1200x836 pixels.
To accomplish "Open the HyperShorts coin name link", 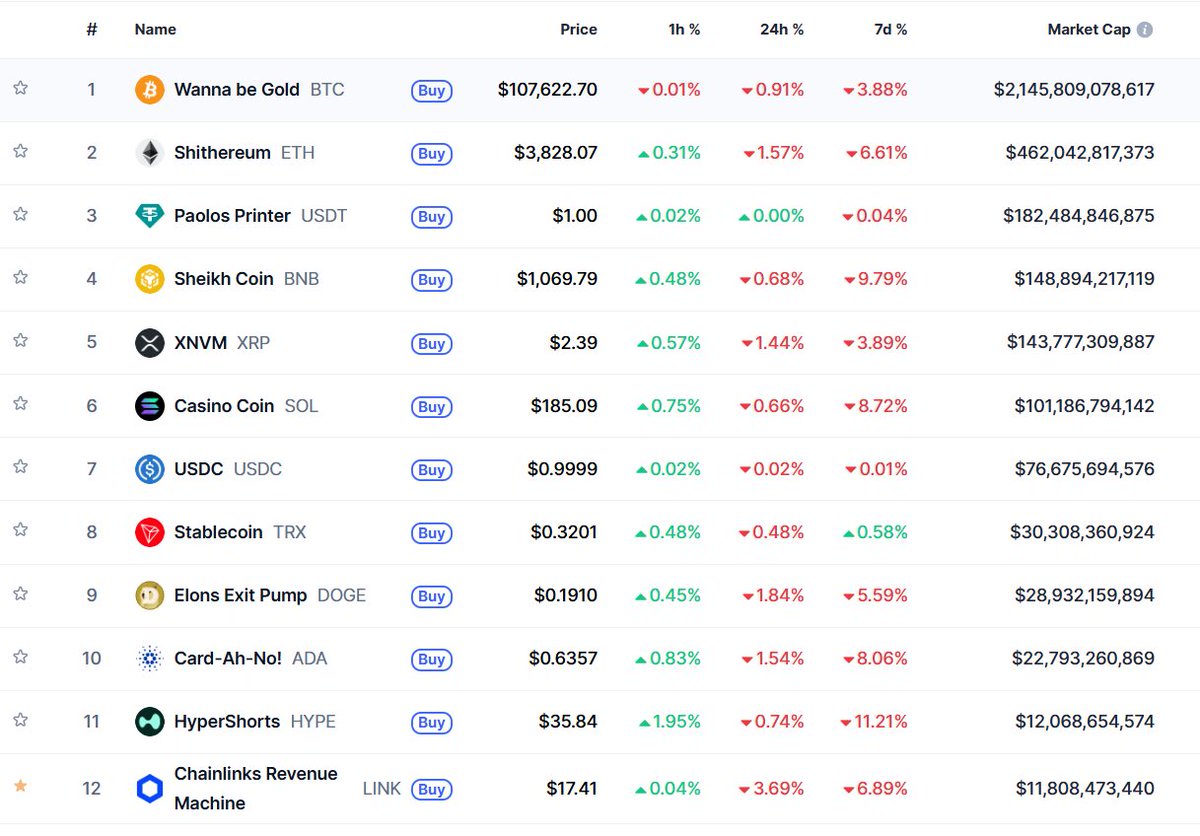I will click(x=227, y=721).
